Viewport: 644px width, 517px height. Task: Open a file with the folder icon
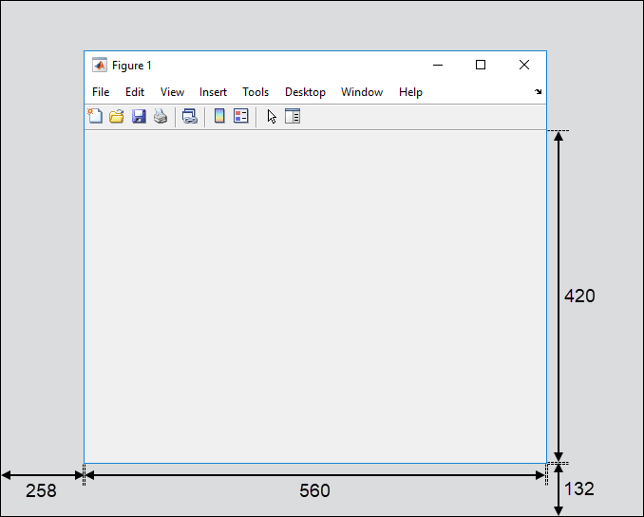(x=117, y=116)
